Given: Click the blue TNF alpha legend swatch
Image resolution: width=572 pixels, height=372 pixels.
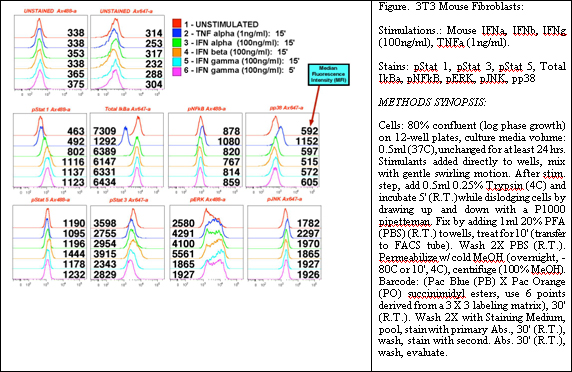Looking at the screenshot, I should (x=177, y=33).
